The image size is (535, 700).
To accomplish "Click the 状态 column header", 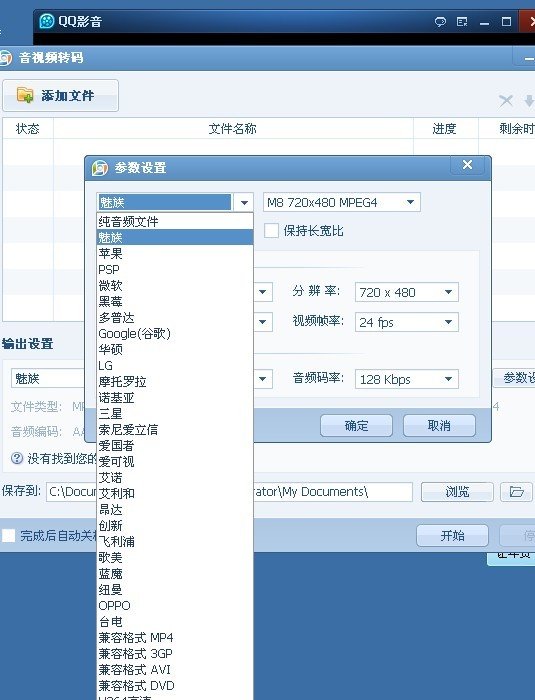I will pyautogui.click(x=28, y=129).
